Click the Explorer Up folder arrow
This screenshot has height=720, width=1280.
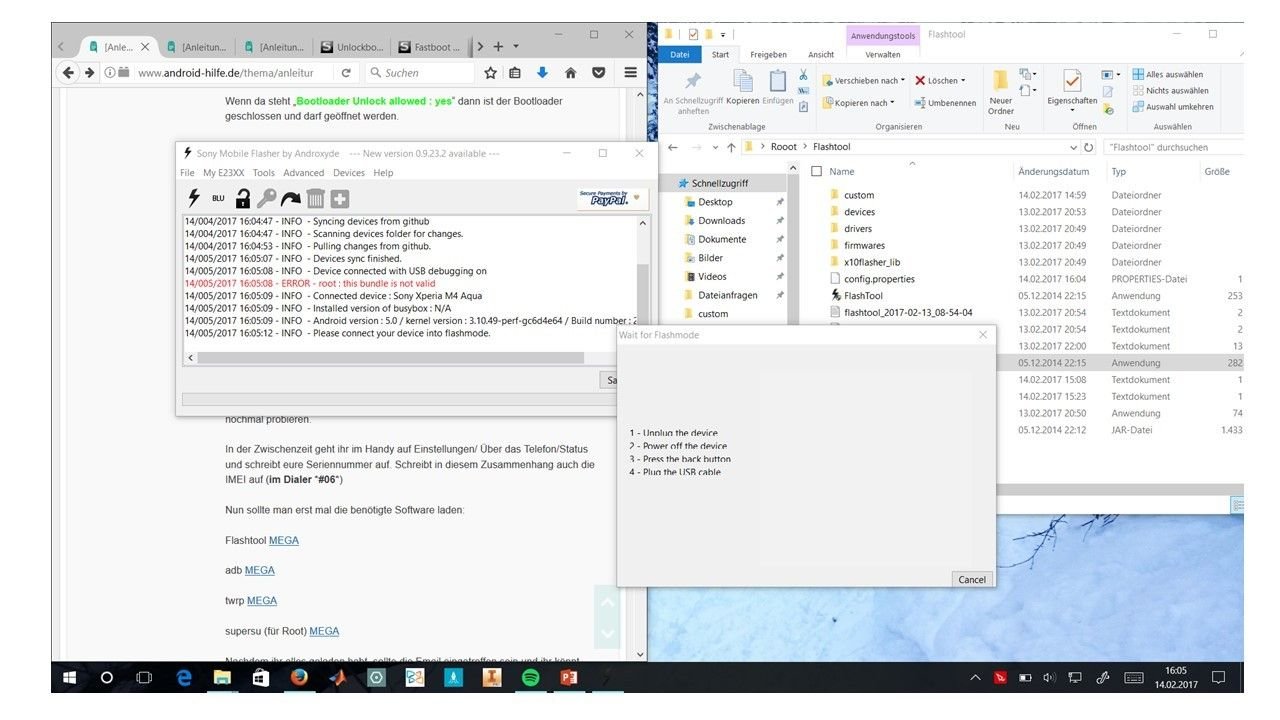(x=731, y=147)
